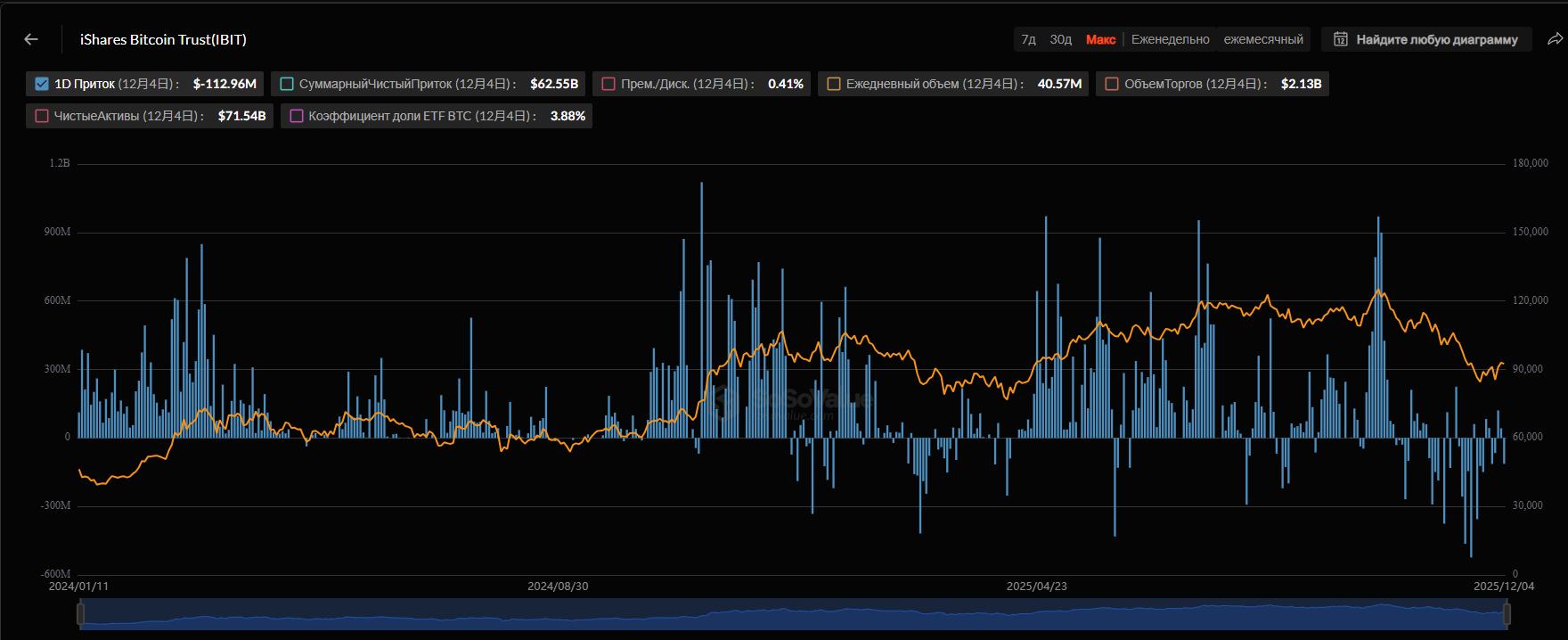This screenshot has width=1568, height=640.
Task: Enable the Ежедневный объем checkbox
Action: pos(834,84)
